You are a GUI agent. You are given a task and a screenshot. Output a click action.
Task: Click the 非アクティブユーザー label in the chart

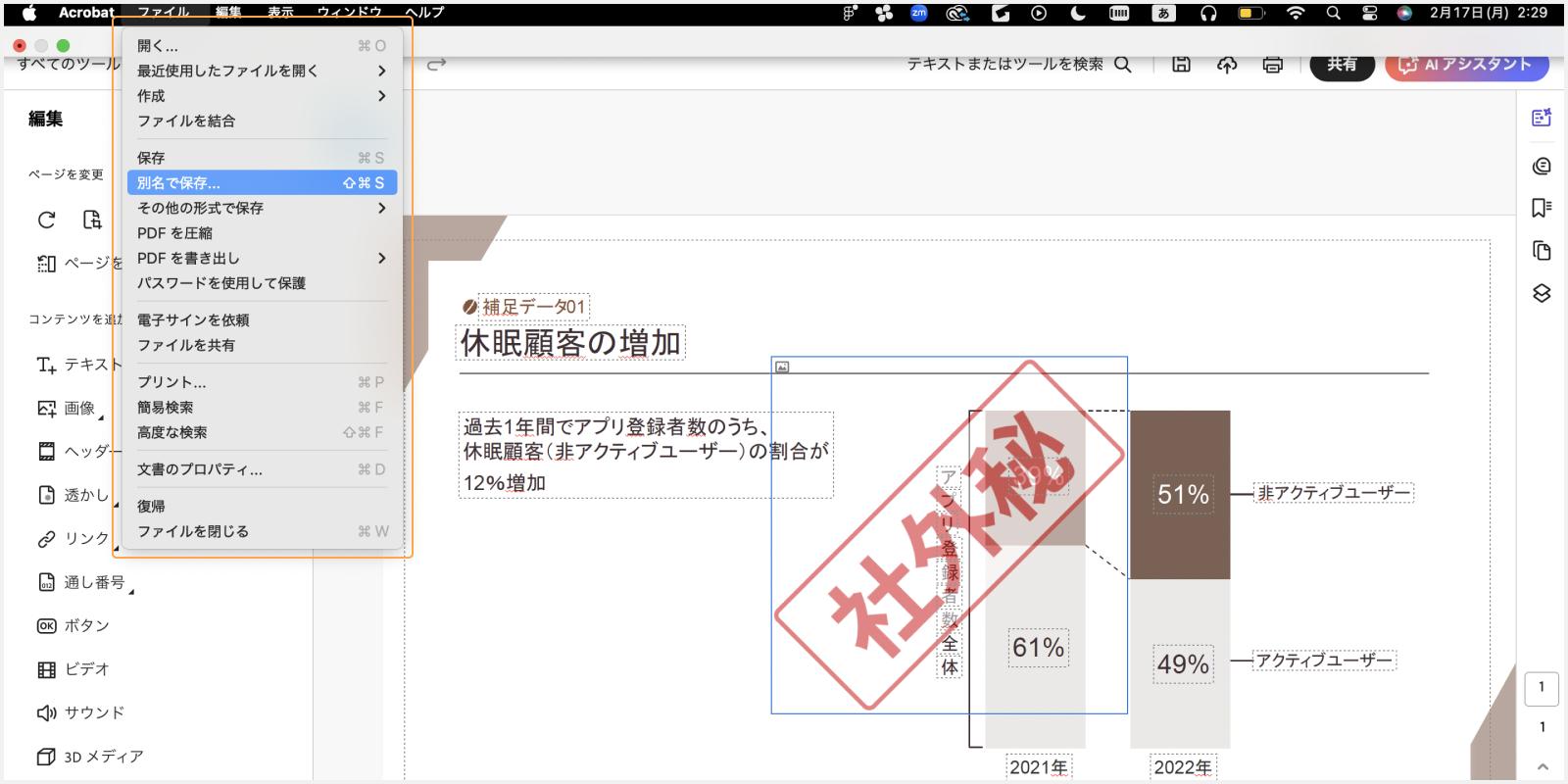click(1335, 493)
